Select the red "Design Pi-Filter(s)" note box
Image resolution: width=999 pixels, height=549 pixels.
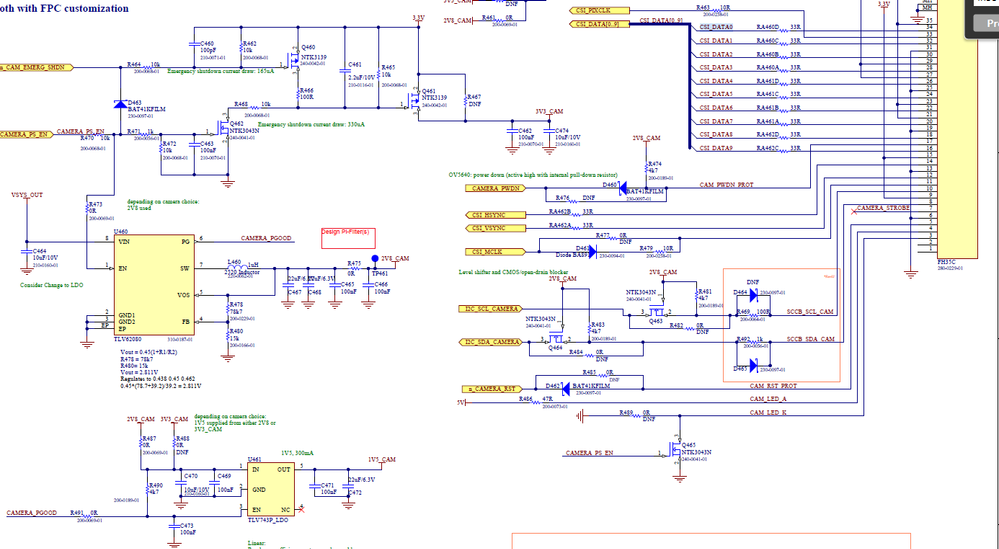(348, 238)
